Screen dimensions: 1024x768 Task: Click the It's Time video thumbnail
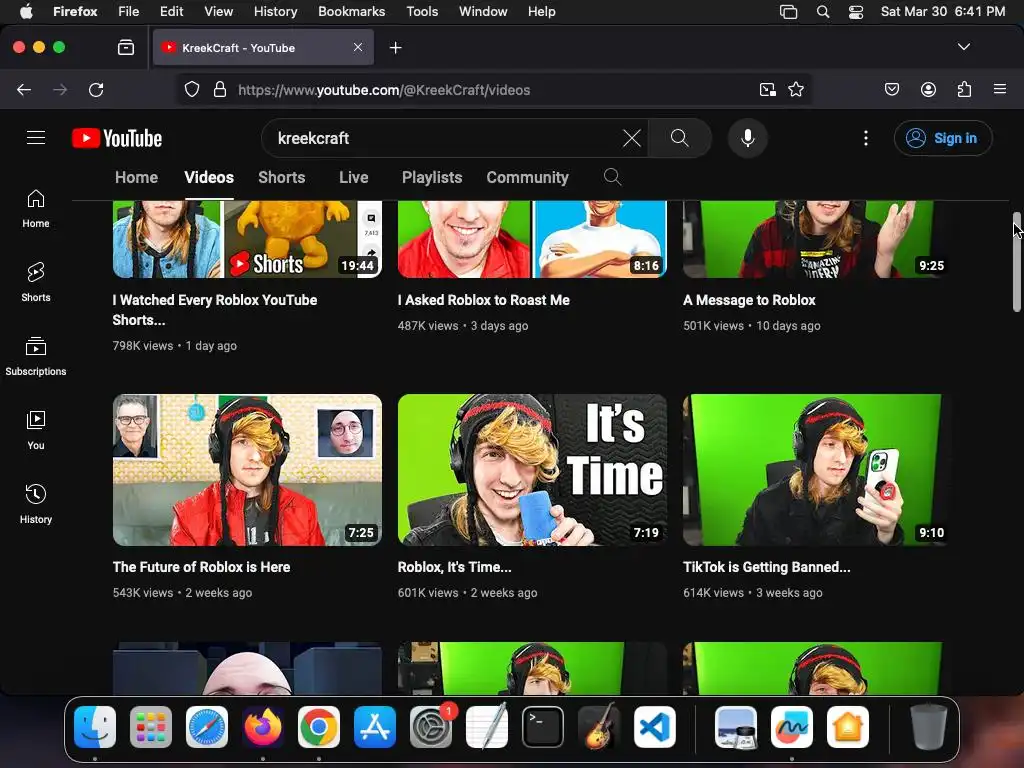(x=532, y=470)
